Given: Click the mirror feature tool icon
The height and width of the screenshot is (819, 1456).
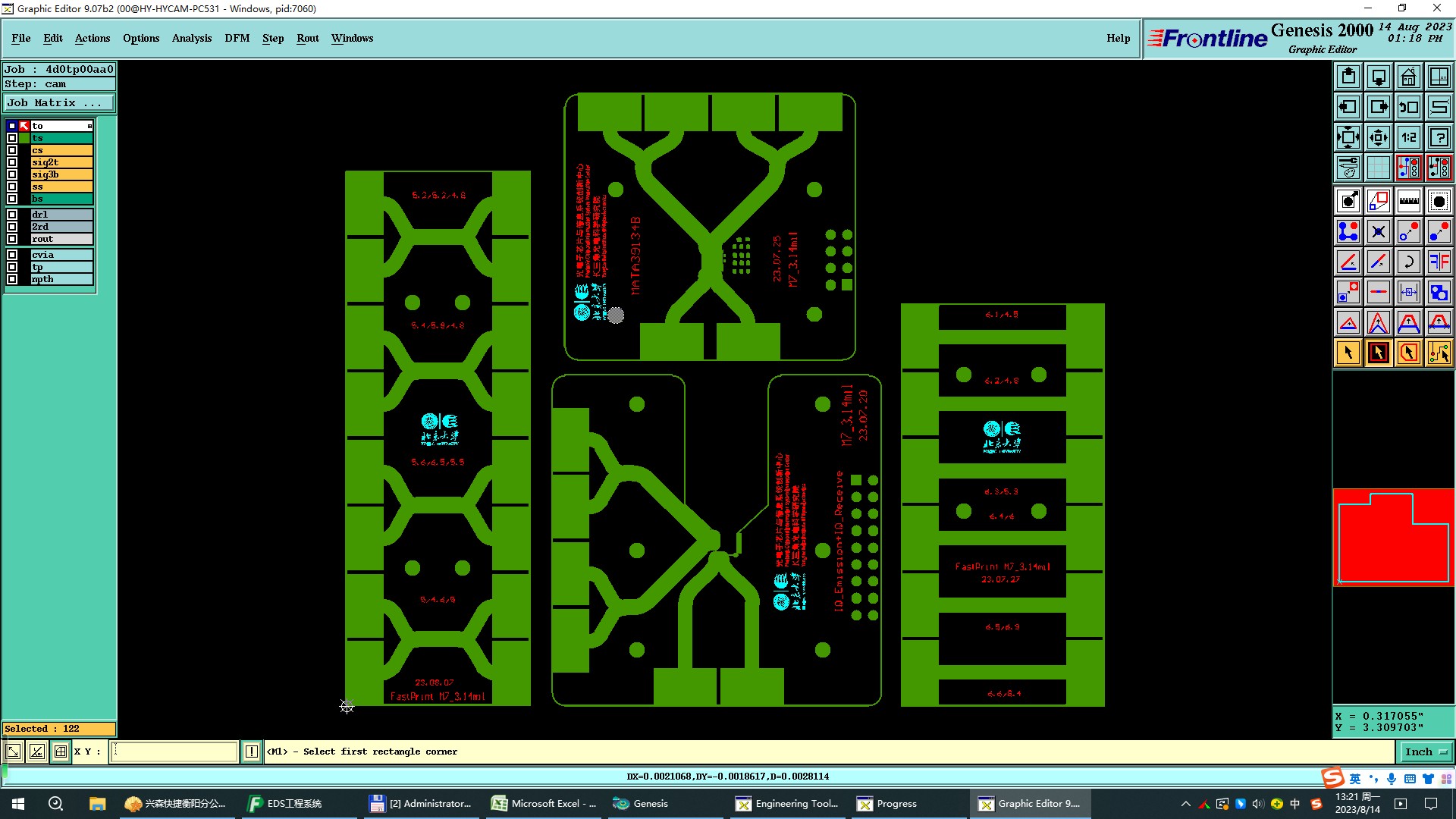Looking at the screenshot, I should (1439, 262).
